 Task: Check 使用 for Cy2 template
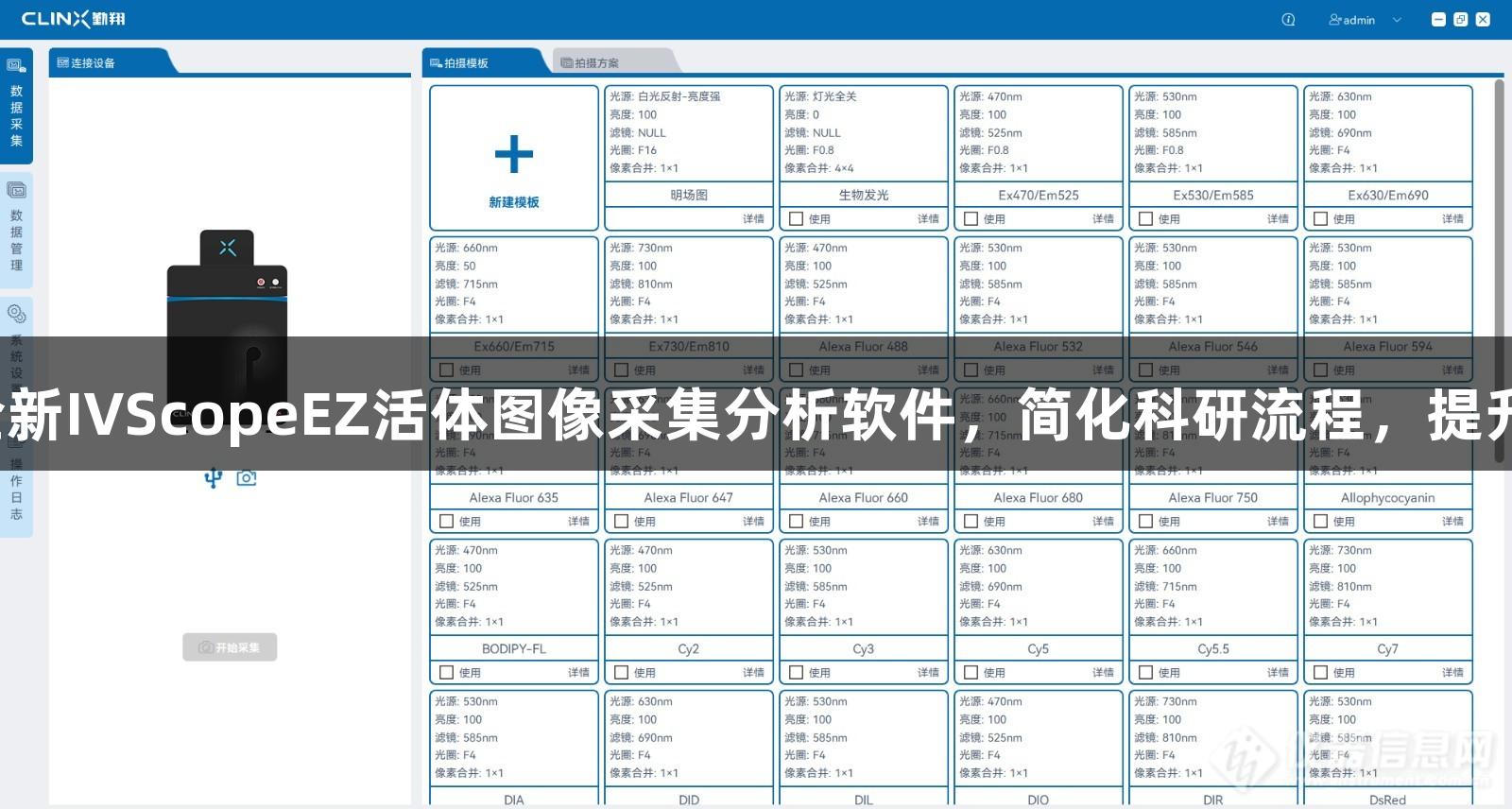pos(621,673)
